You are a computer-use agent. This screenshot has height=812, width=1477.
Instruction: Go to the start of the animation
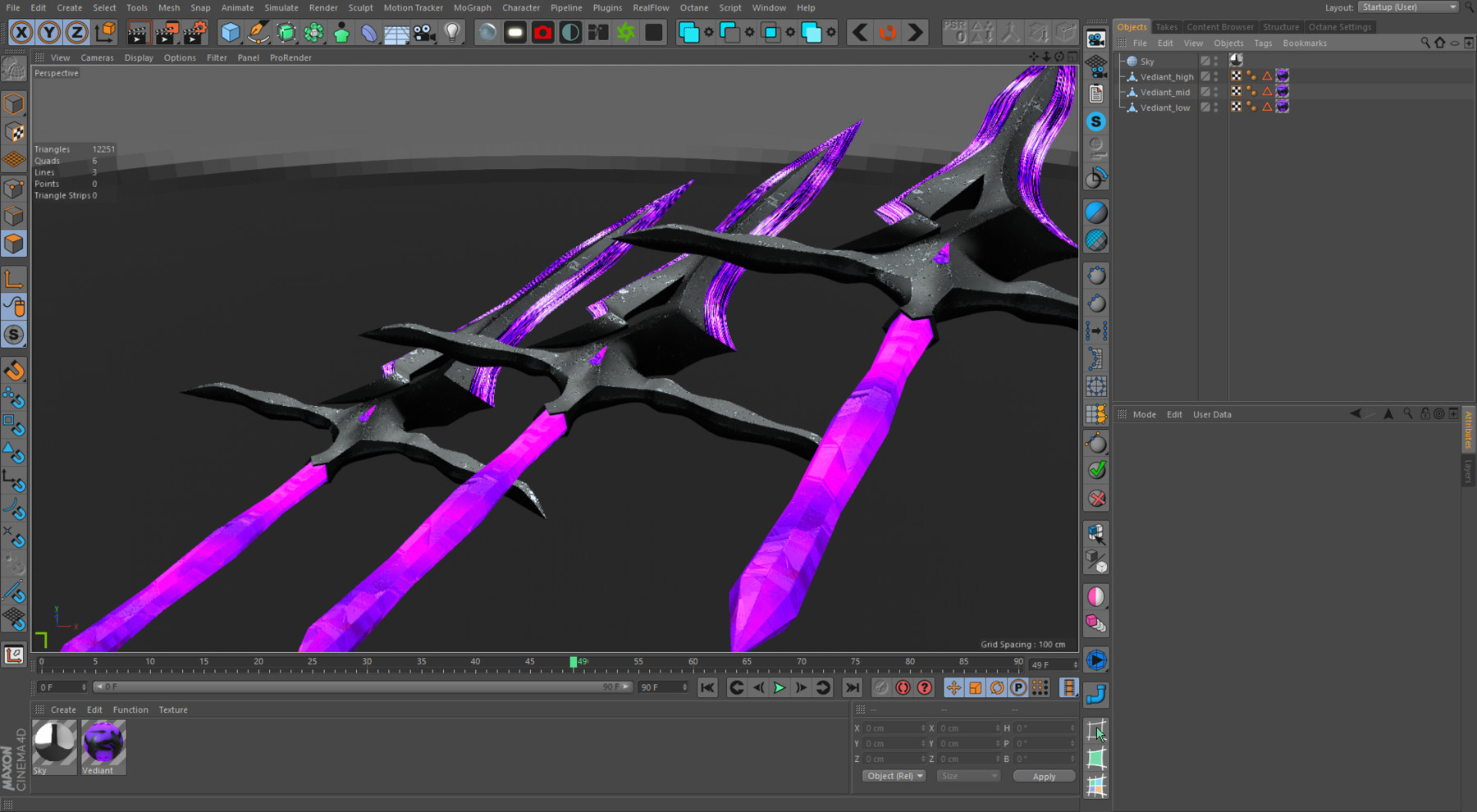pyautogui.click(x=707, y=688)
